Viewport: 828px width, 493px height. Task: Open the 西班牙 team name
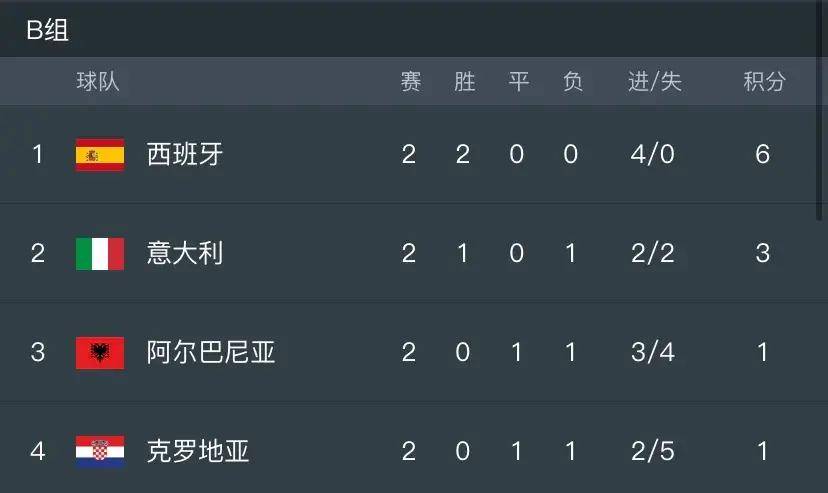coord(185,155)
